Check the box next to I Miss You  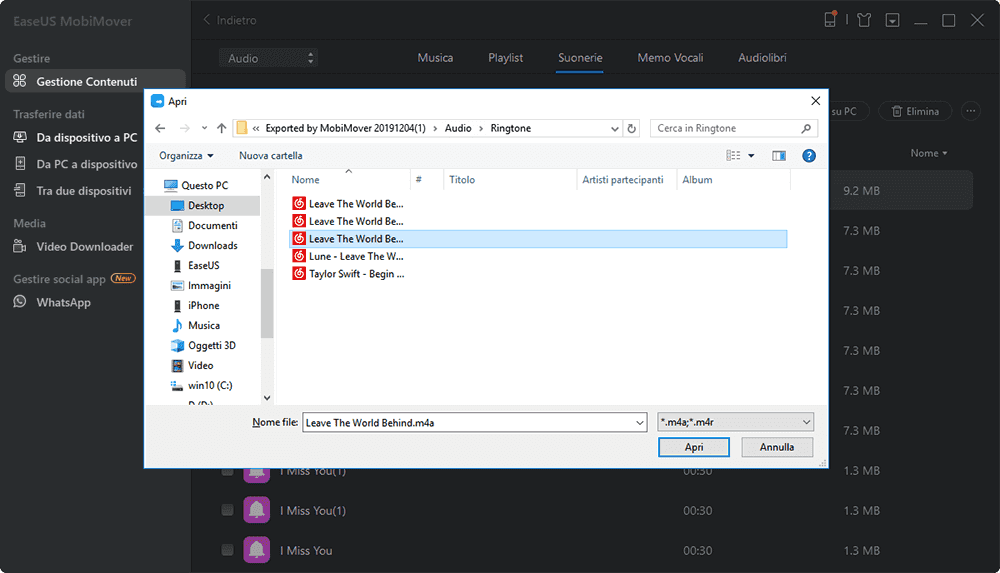point(227,549)
